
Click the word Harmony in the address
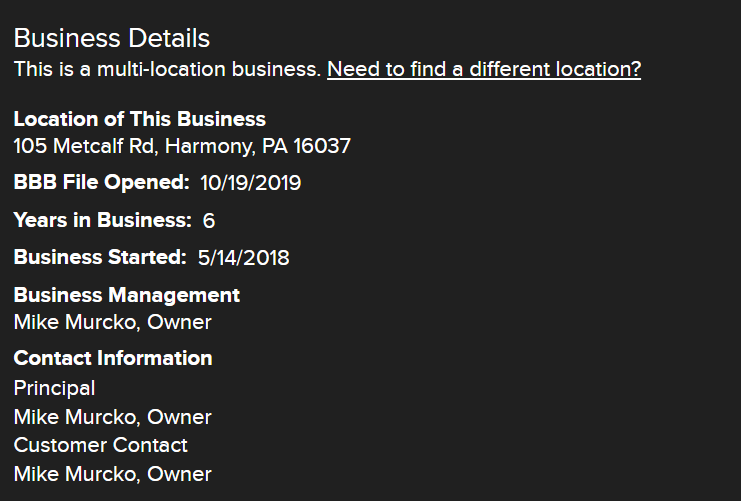210,147
